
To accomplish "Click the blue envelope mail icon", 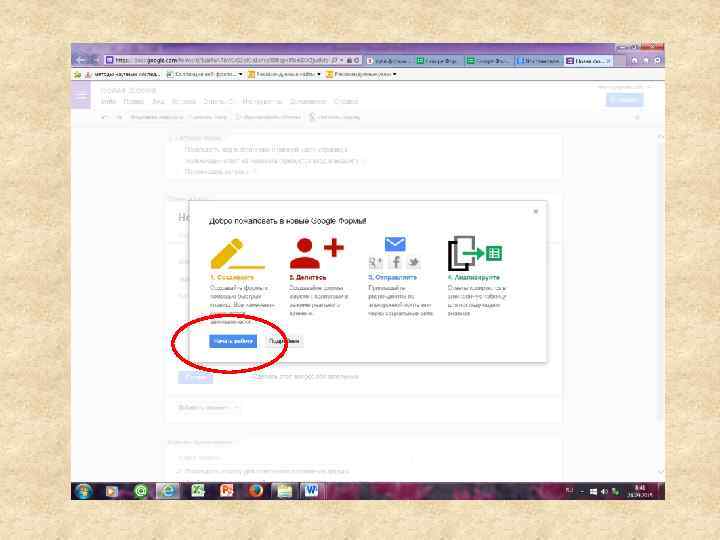I will [x=395, y=244].
